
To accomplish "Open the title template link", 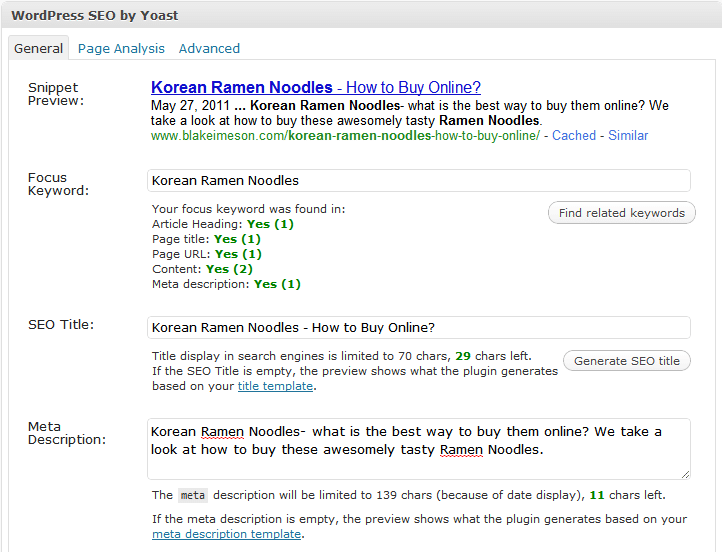I will pyautogui.click(x=275, y=386).
